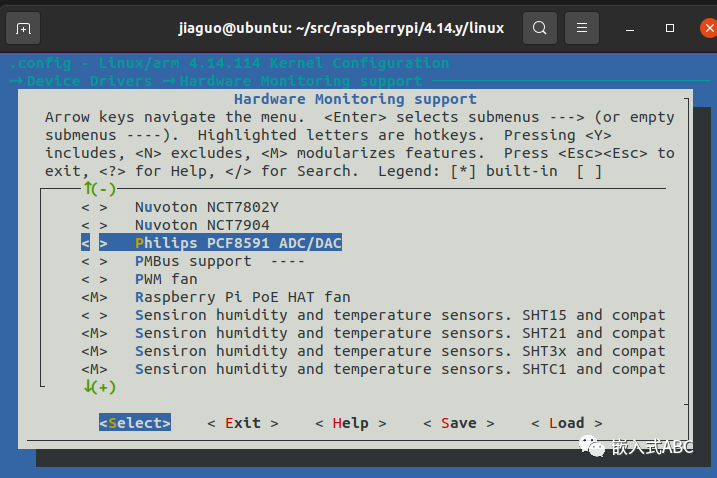The image size is (717, 478).
Task: Select the Raspberry Pi PoE HAT fan entry
Action: 243,297
